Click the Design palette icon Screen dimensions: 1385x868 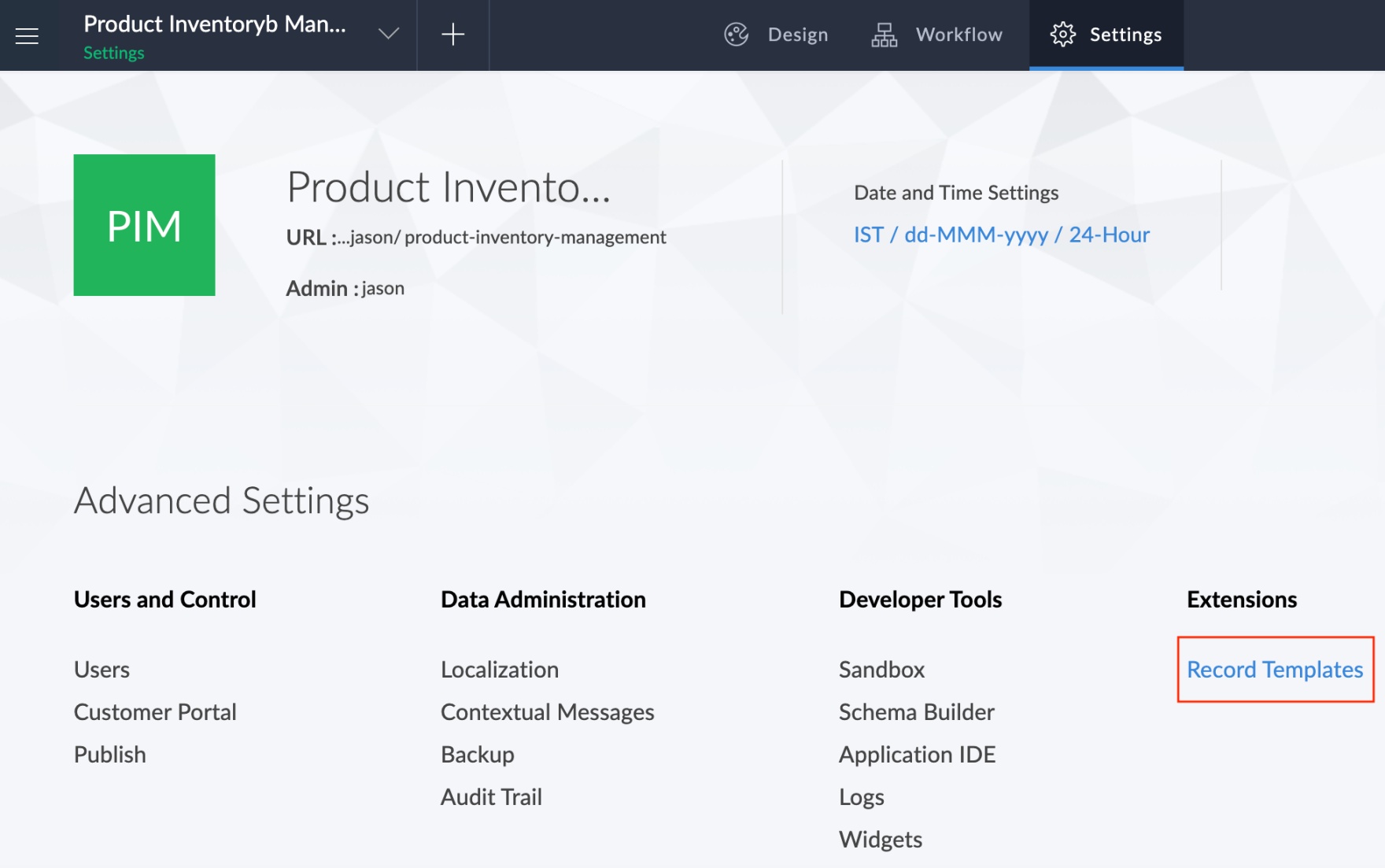tap(736, 35)
